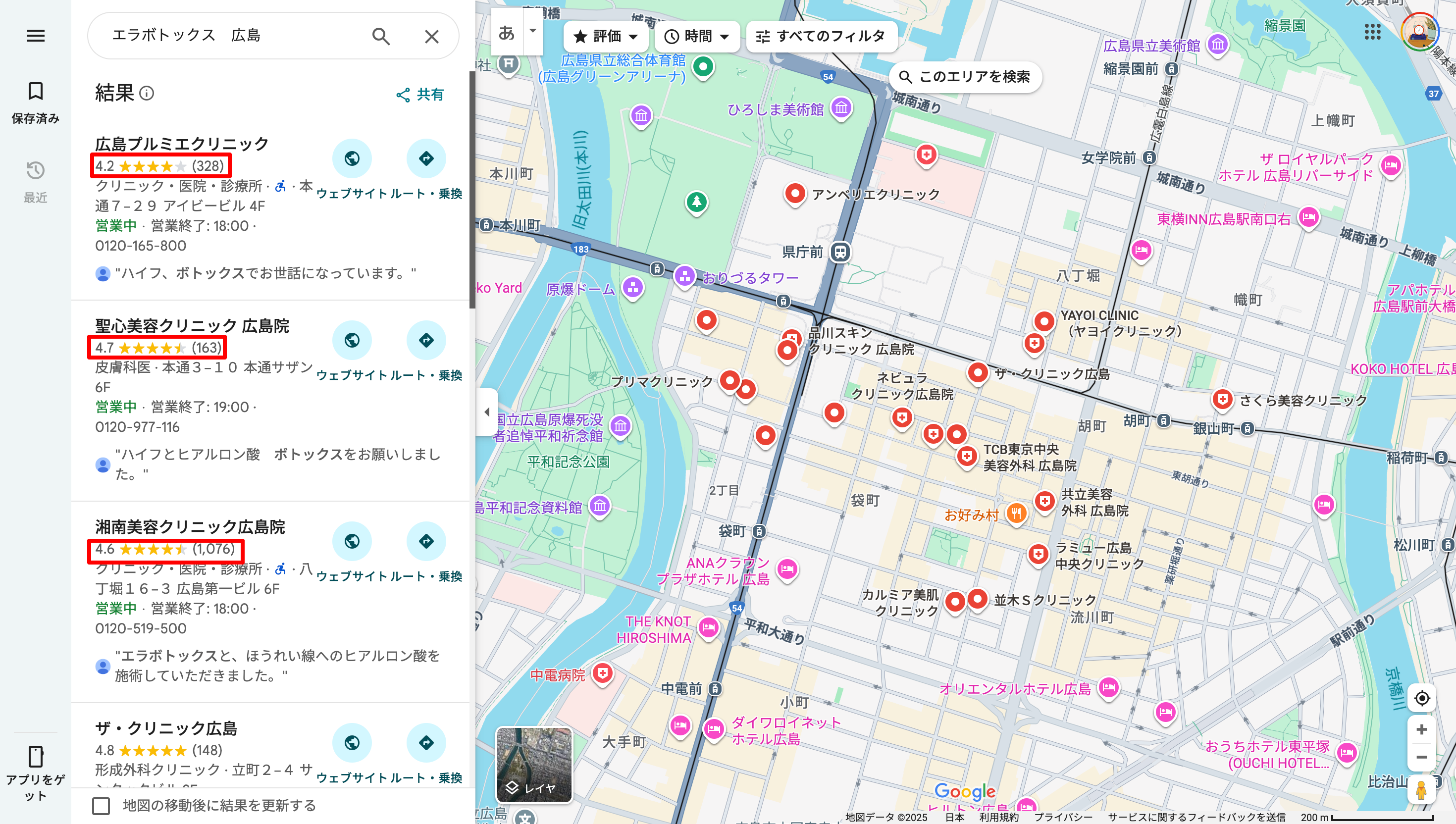This screenshot has width=1456, height=824.
Task: Select the 共立美容外科 広島院 map pin
Action: (x=1044, y=502)
